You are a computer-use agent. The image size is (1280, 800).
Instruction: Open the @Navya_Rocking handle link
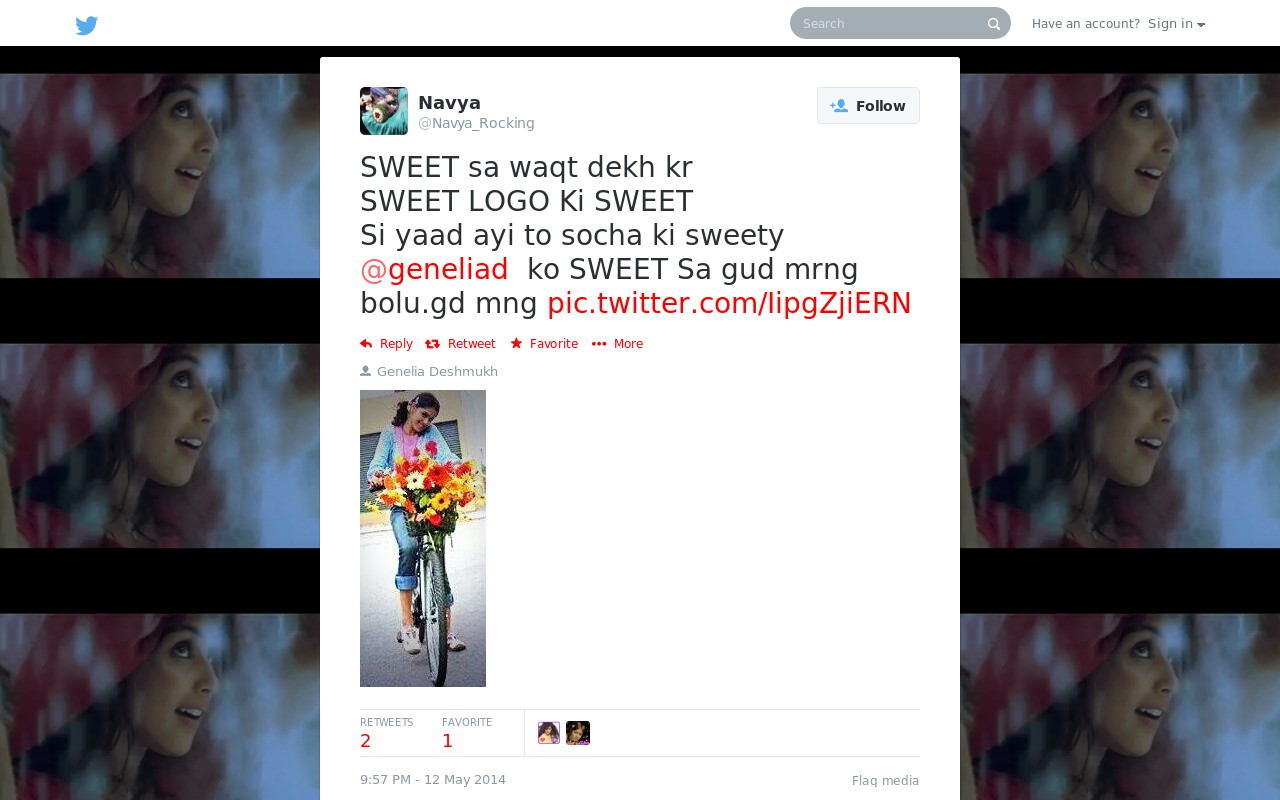pyautogui.click(x=476, y=124)
